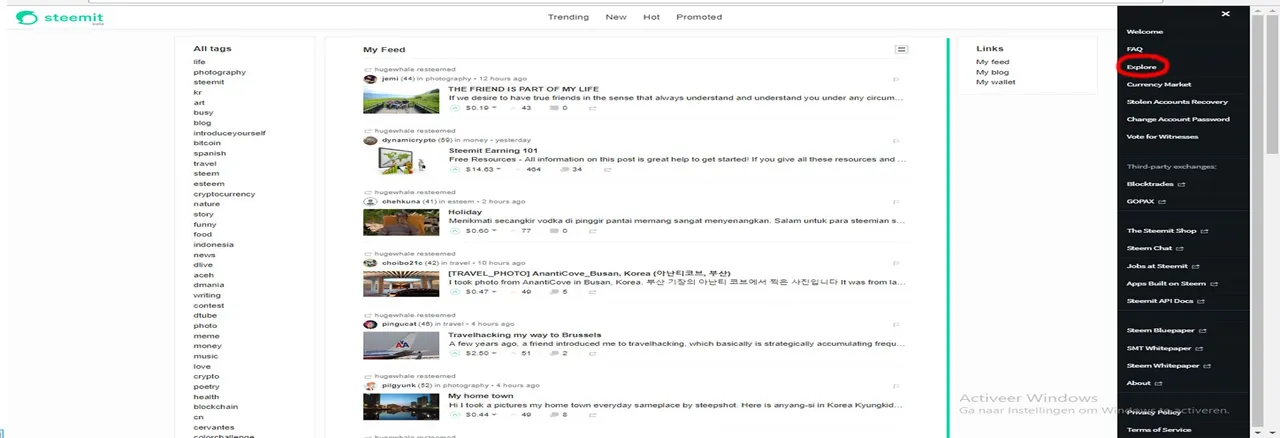Toggle the feed layout view icon
This screenshot has height=438, width=1280.
click(901, 49)
